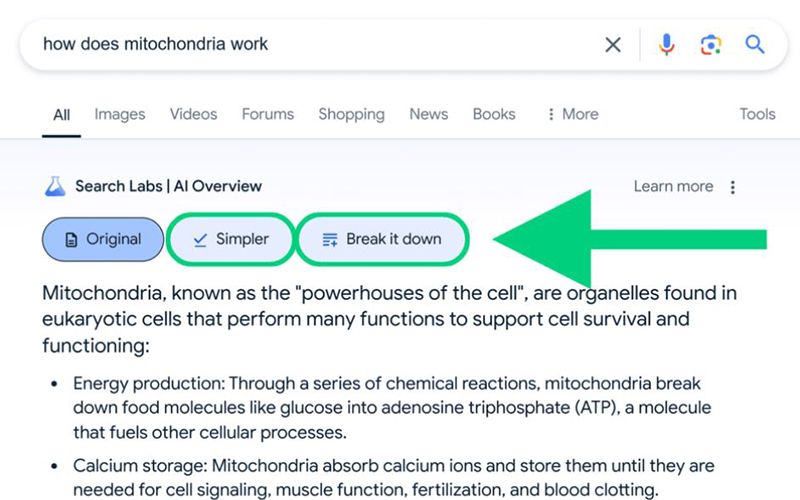800x500 pixels.
Task: Click the Search Labs flask icon
Action: [54, 186]
